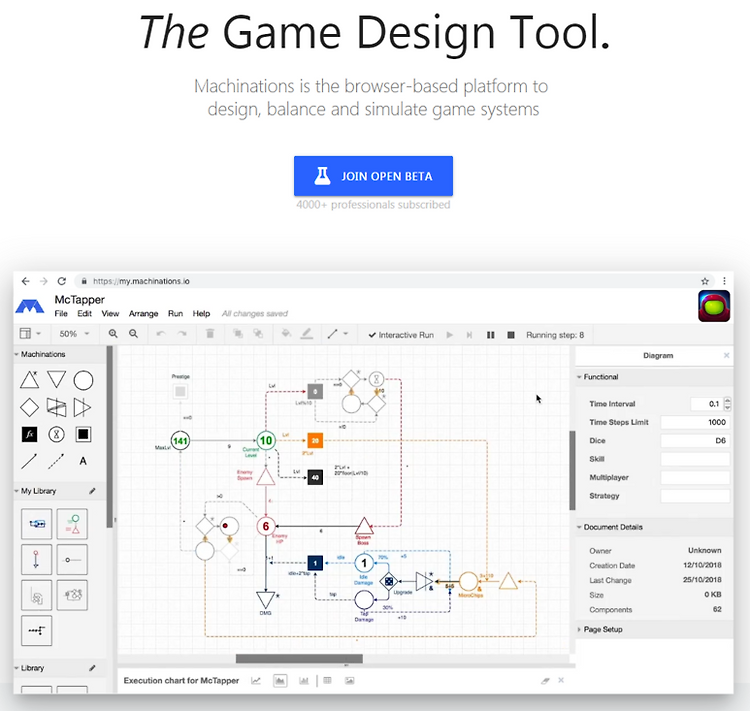This screenshot has width=750, height=711.
Task: Select the Gate diamond node tool
Action: tap(30, 408)
